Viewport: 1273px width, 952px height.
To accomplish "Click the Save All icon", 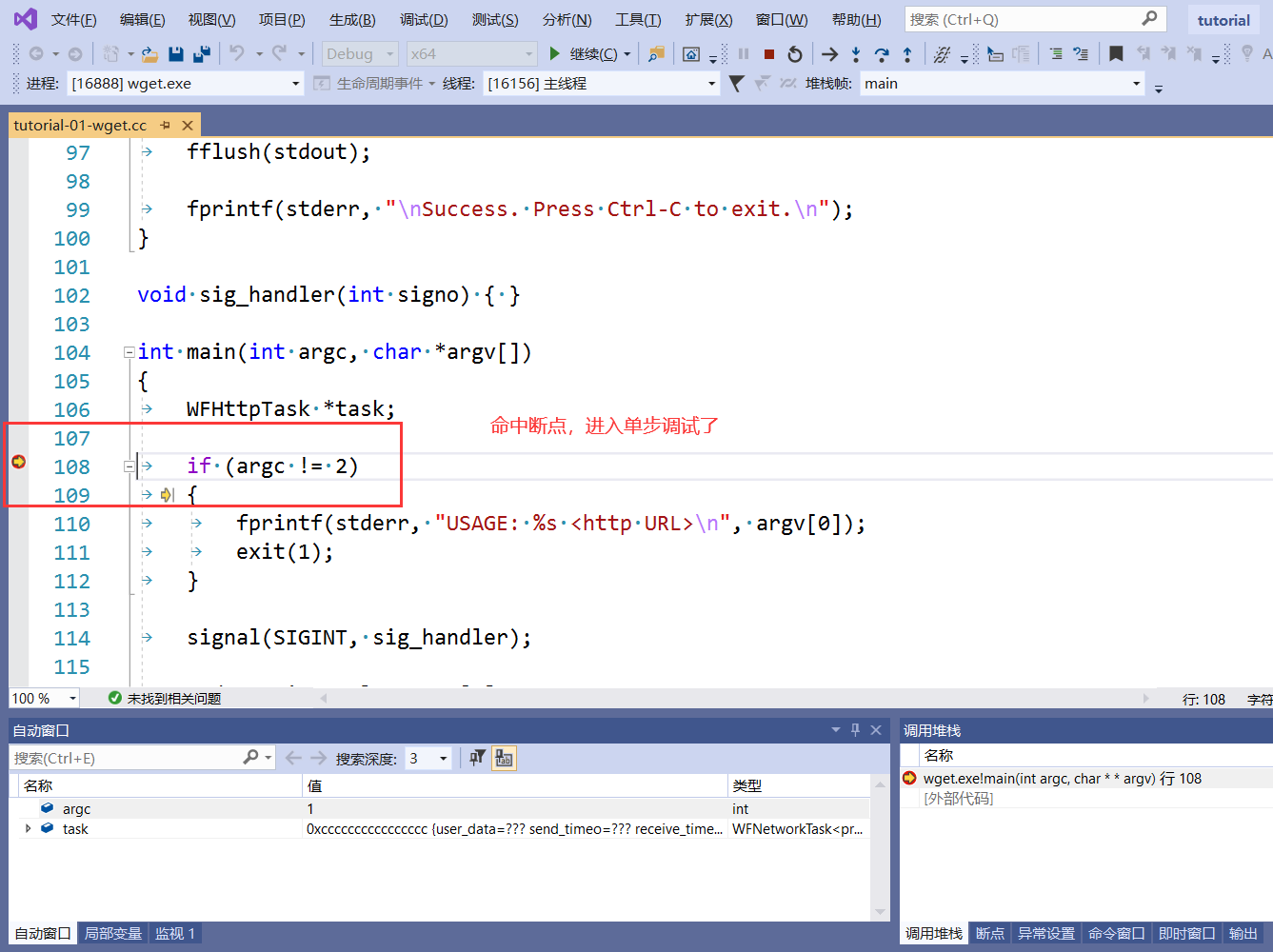I will pos(202,54).
